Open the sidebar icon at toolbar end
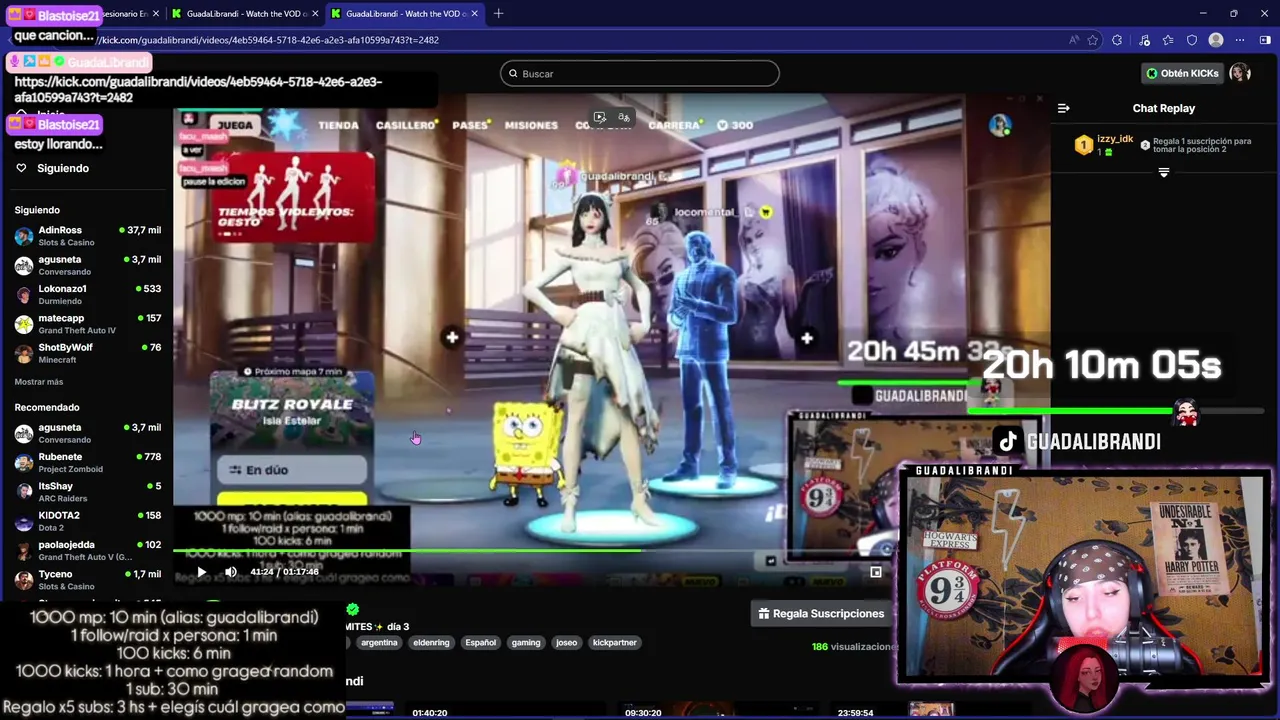Image resolution: width=1280 pixels, height=720 pixels. [x=1265, y=40]
